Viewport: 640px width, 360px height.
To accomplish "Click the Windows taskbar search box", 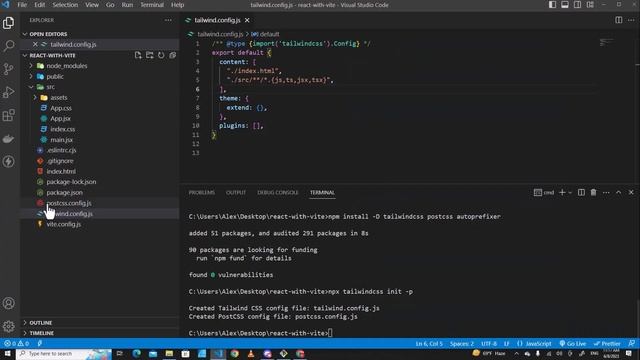I will (64, 353).
